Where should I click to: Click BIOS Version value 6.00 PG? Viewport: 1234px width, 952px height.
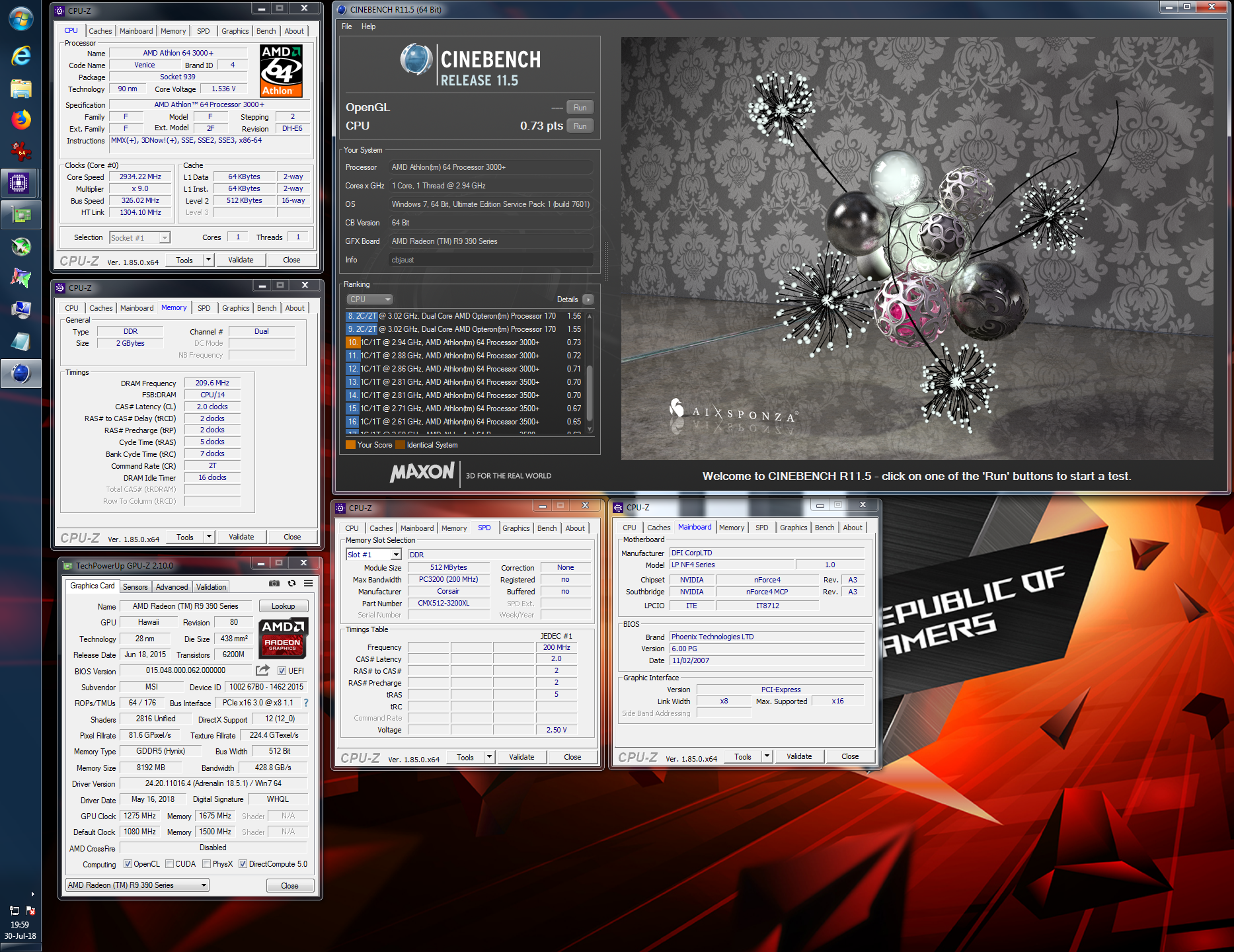coord(767,649)
